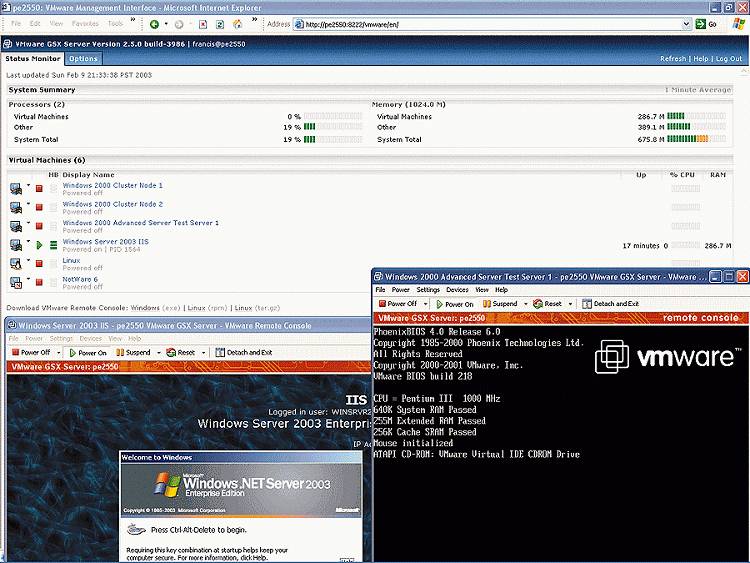Click the green Go arrow icon
Viewport: 750px width, 563px height.
[x=701, y=24]
